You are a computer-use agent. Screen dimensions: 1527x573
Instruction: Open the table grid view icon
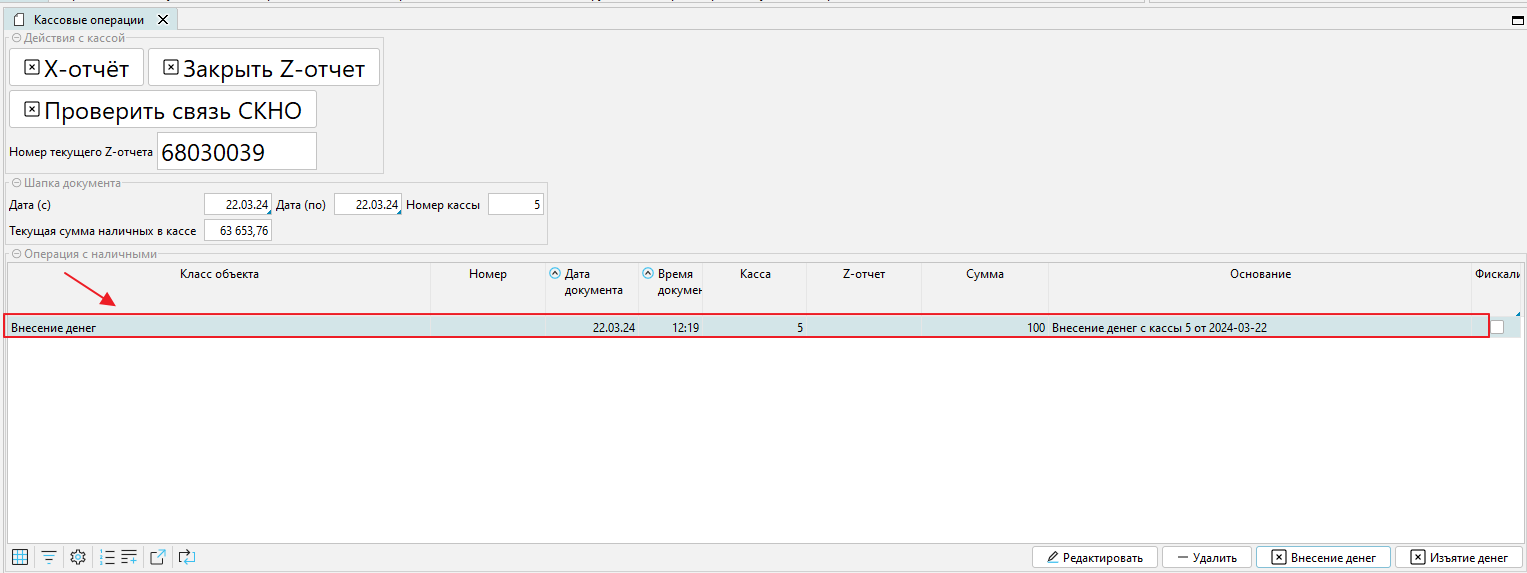pyautogui.click(x=19, y=557)
